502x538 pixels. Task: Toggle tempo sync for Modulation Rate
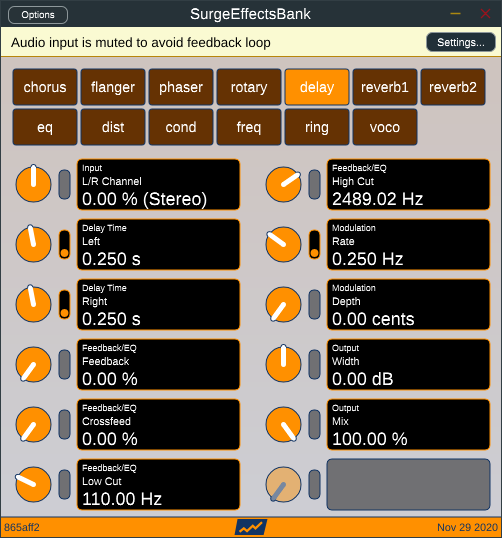(315, 244)
